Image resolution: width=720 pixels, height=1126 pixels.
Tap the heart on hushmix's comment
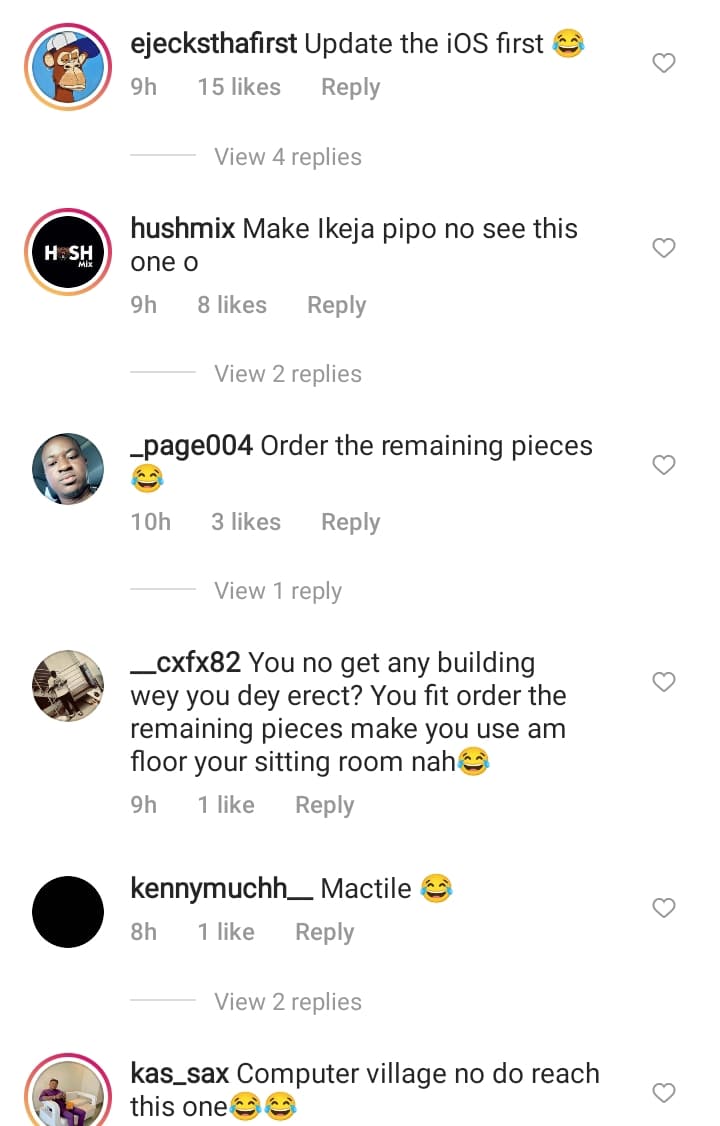tap(664, 248)
